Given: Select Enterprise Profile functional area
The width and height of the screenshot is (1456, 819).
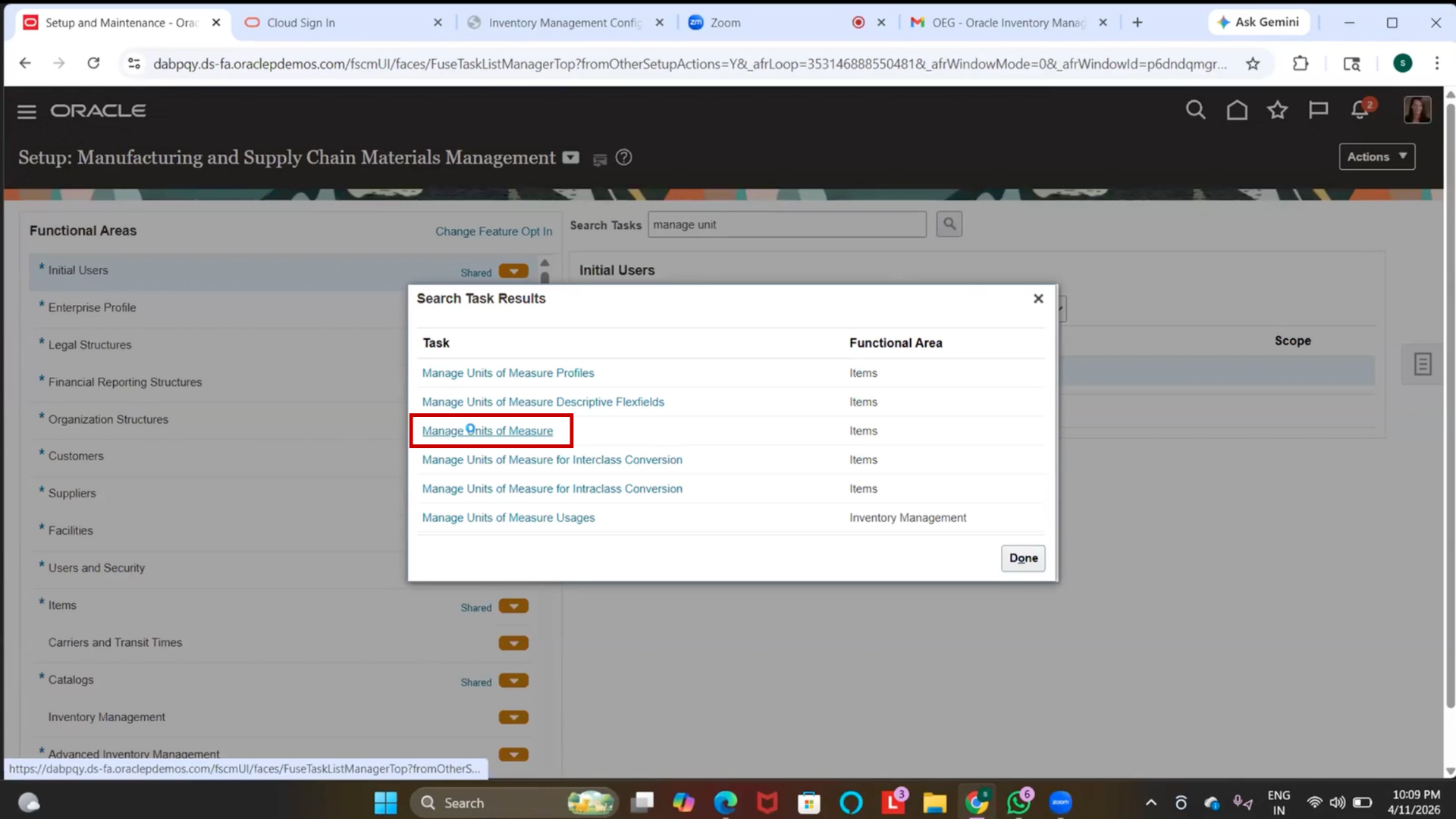Looking at the screenshot, I should (92, 307).
